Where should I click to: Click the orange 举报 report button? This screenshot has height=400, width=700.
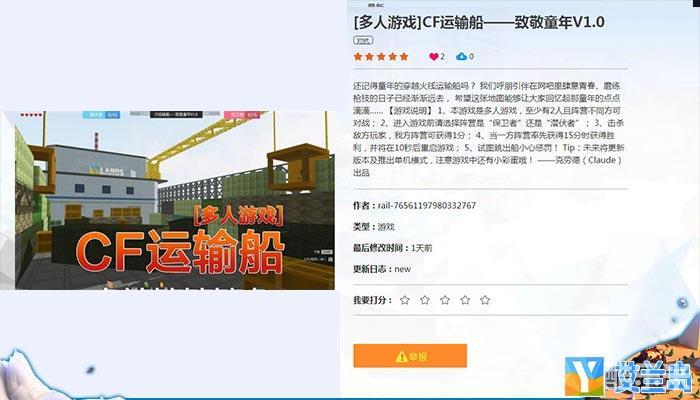coord(410,356)
